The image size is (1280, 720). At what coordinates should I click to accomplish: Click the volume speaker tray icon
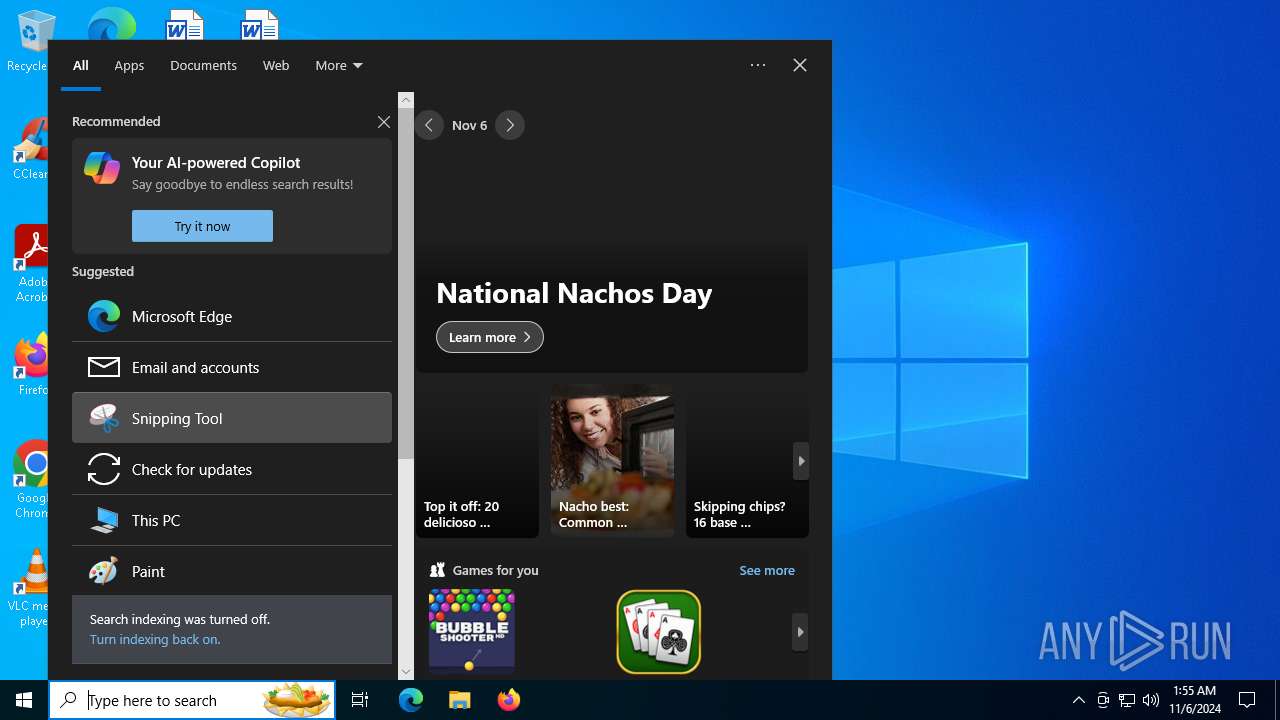click(x=1151, y=700)
